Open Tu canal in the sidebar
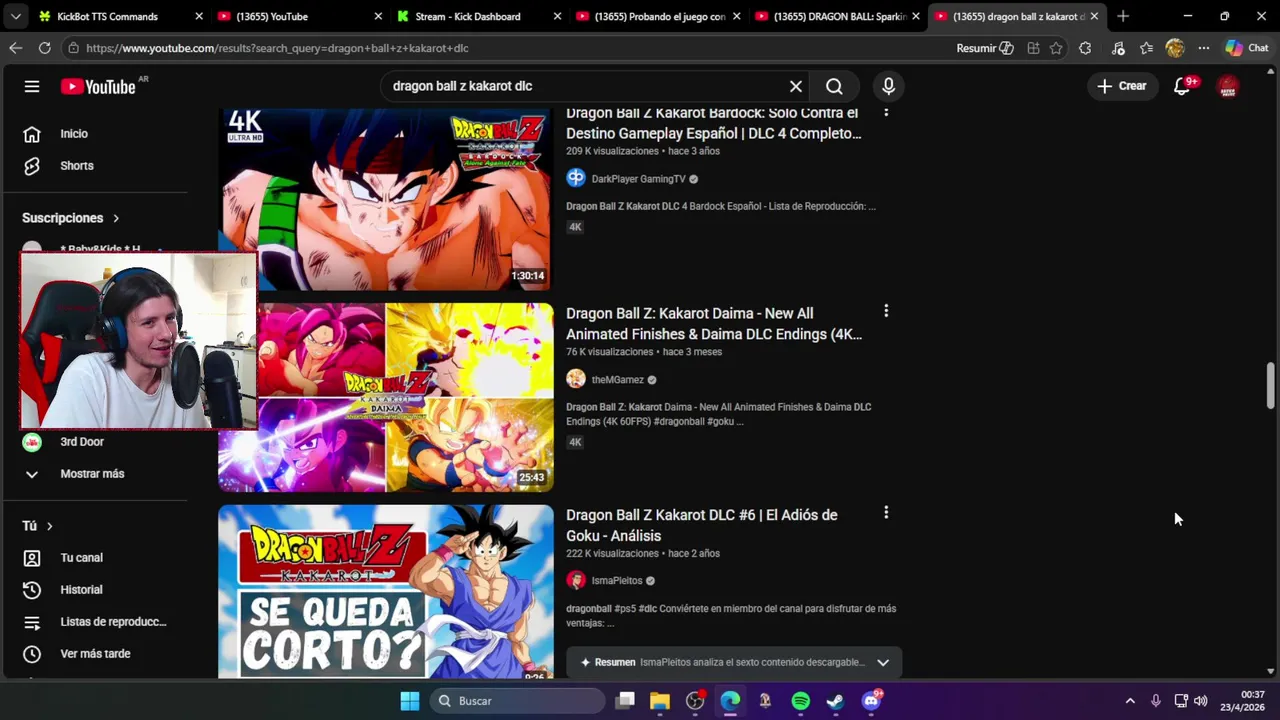1280x720 pixels. [82, 558]
